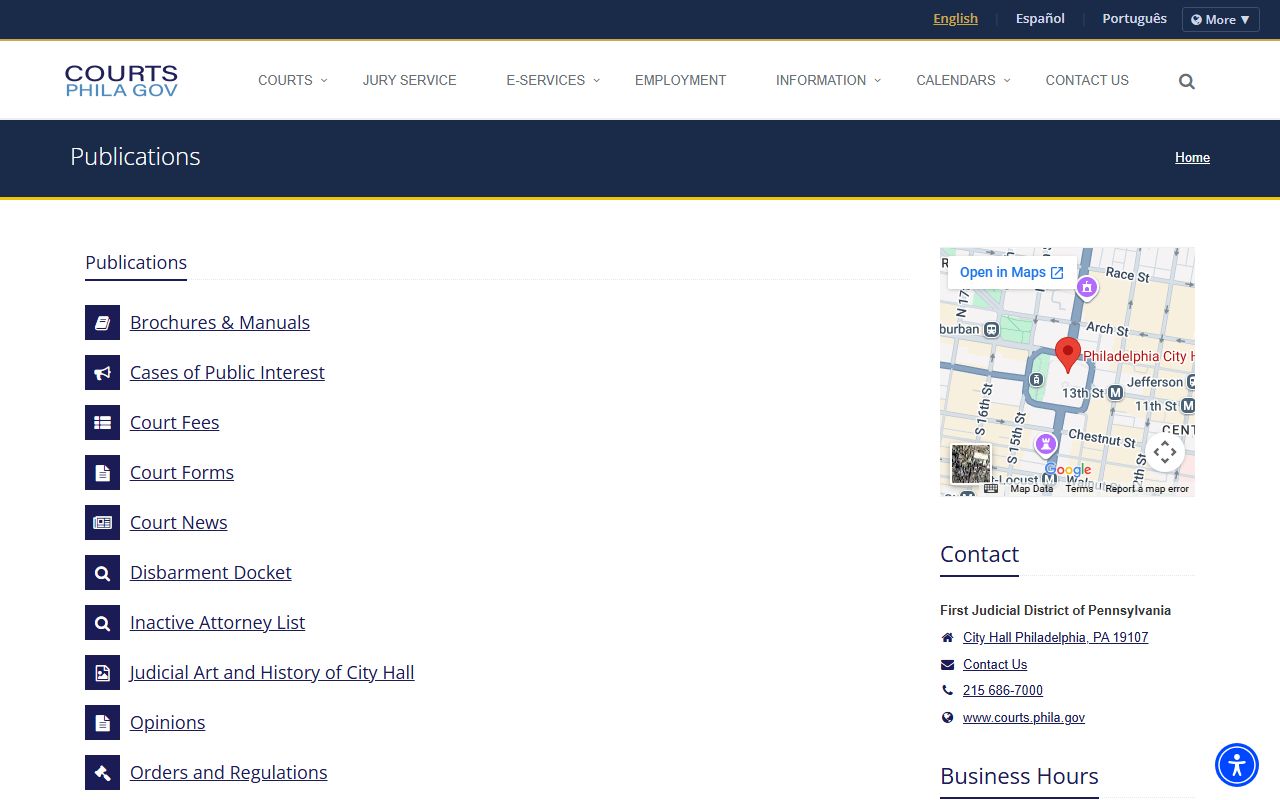Expand the Information navigation menu
This screenshot has height=800, width=1280.
(x=828, y=80)
